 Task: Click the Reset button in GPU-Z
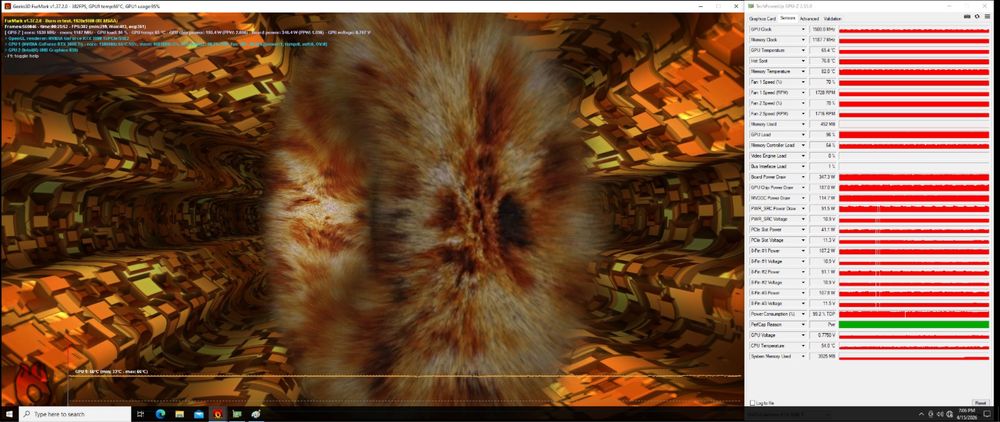pyautogui.click(x=981, y=404)
